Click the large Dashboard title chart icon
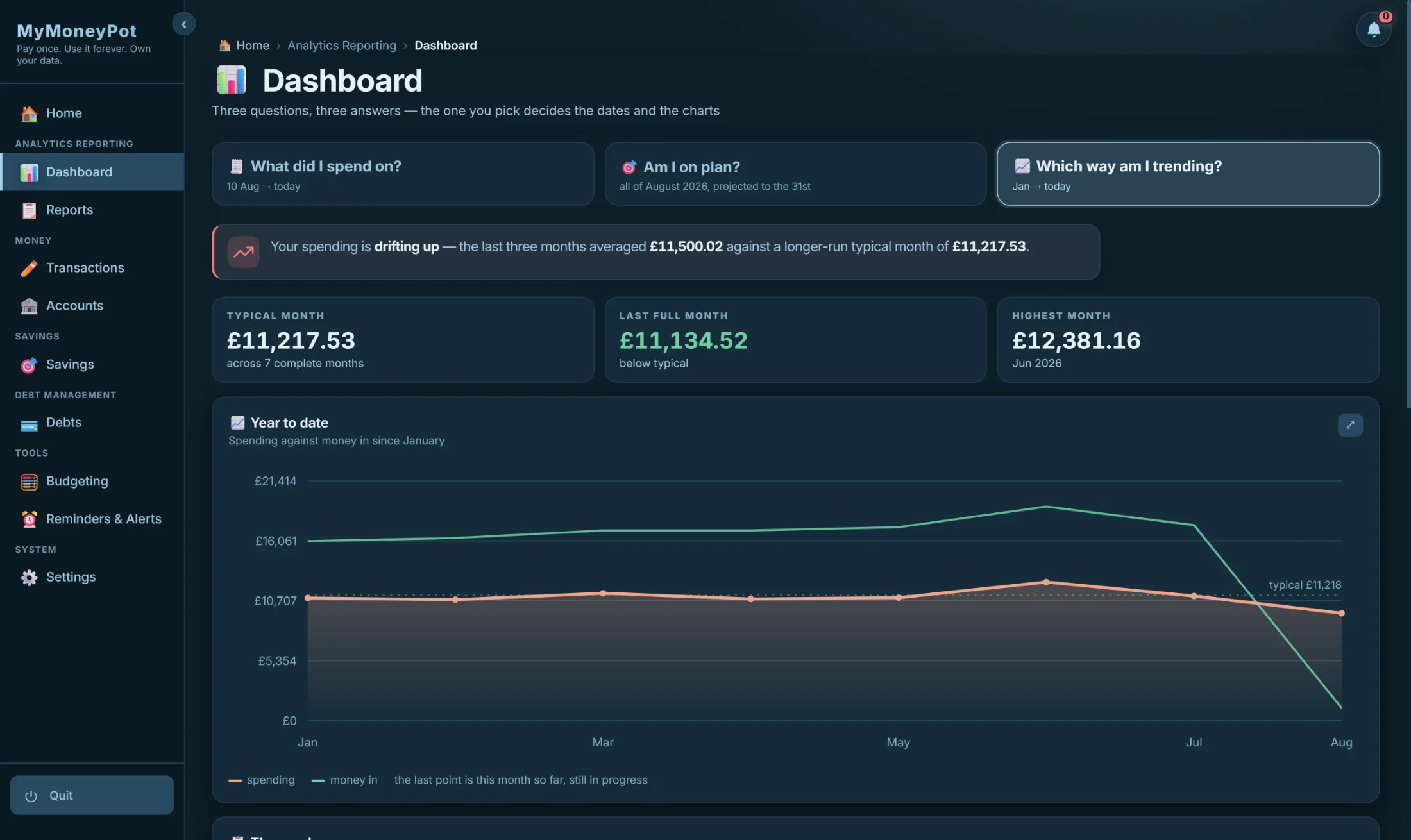 tap(232, 80)
